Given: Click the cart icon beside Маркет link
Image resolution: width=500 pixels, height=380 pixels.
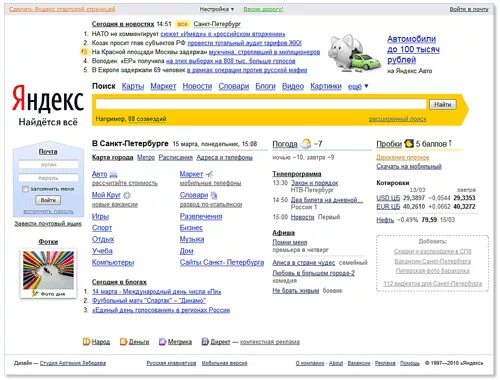Looking at the screenshot, I should click(209, 174).
